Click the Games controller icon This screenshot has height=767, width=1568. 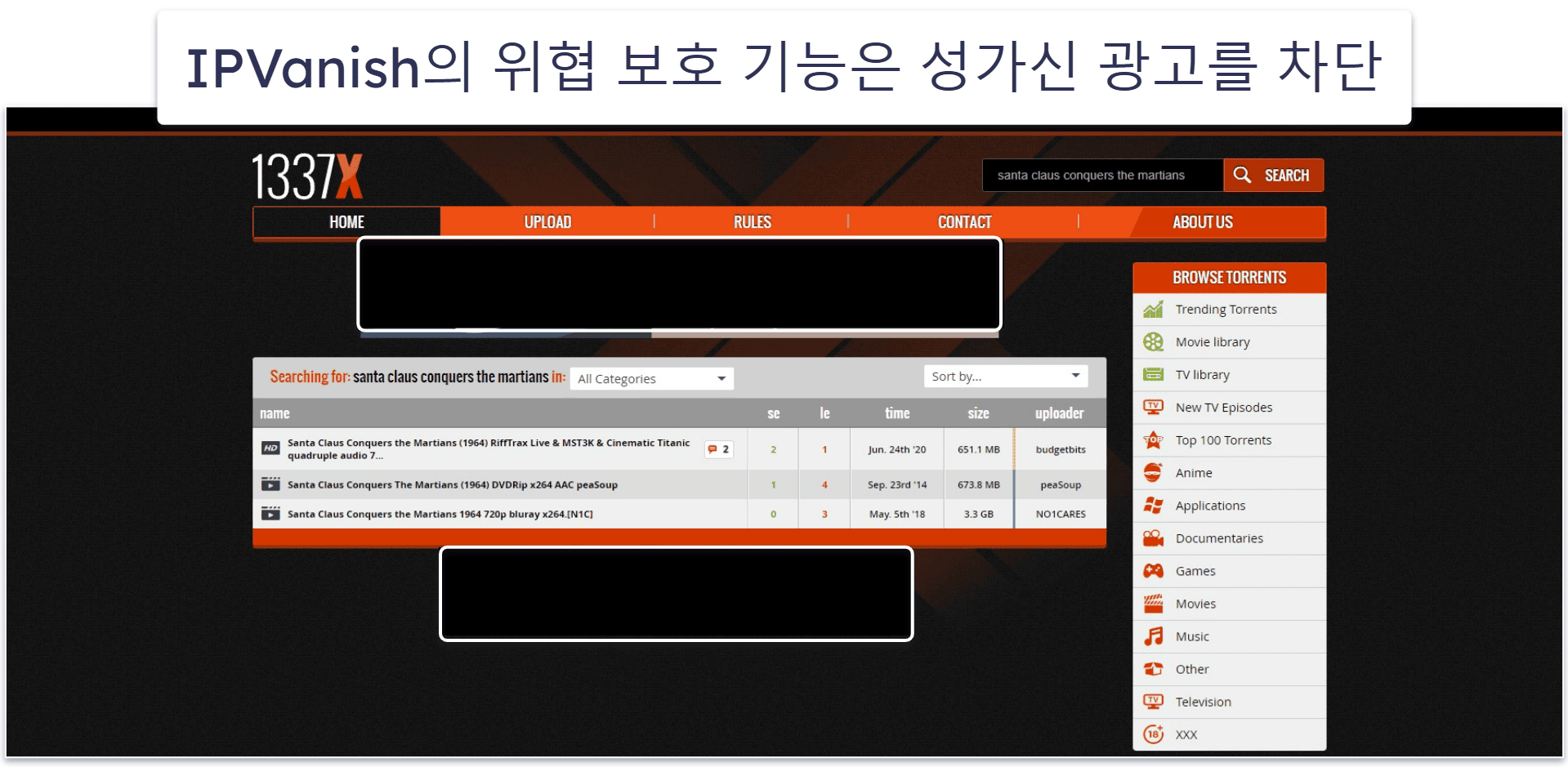[1153, 571]
